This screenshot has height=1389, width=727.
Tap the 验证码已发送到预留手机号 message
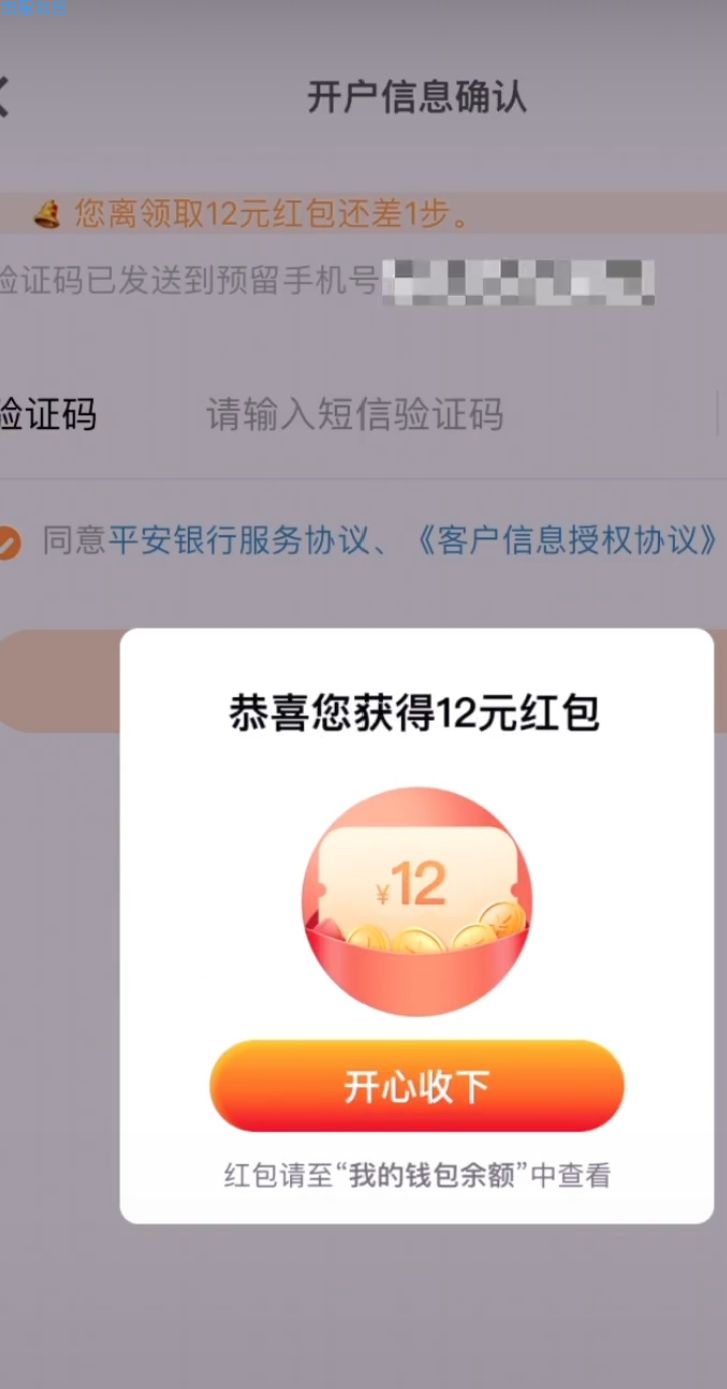[188, 282]
